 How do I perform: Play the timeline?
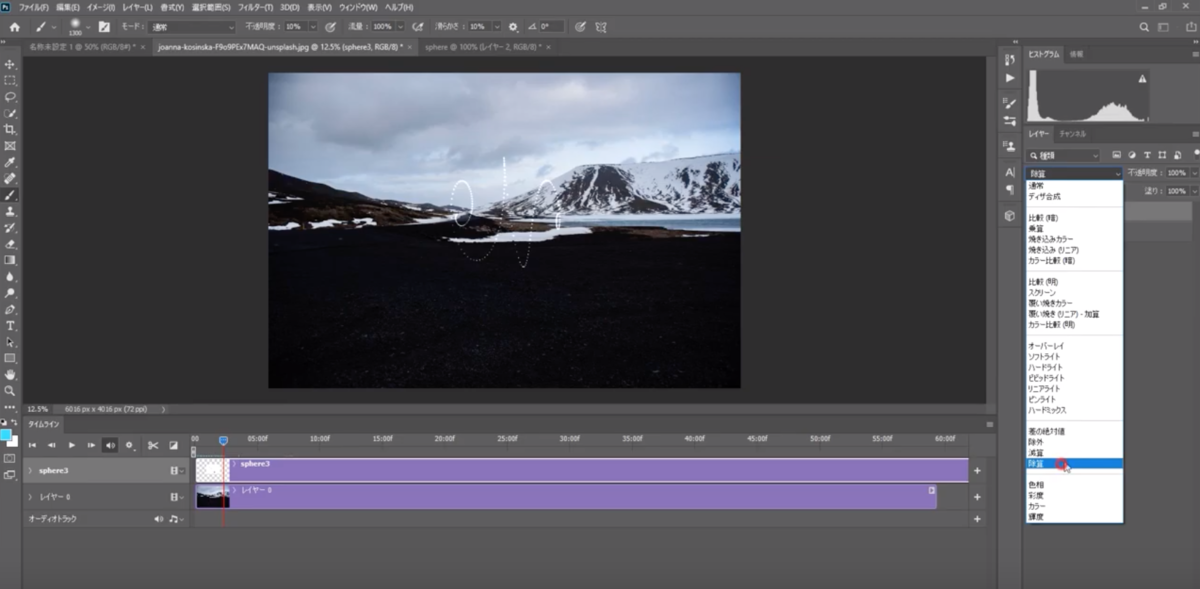click(x=72, y=445)
